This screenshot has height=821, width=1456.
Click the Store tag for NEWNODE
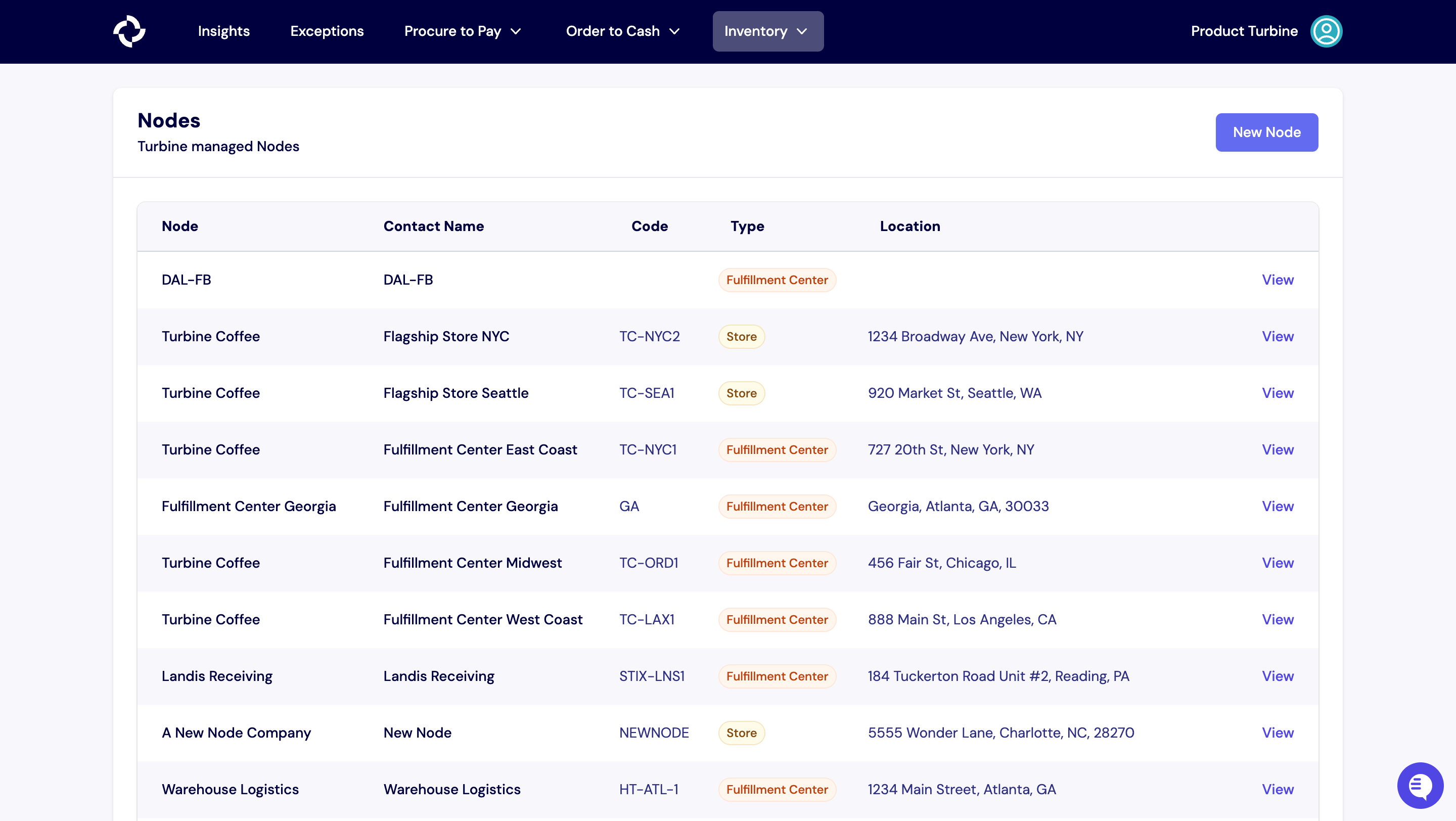[741, 733]
